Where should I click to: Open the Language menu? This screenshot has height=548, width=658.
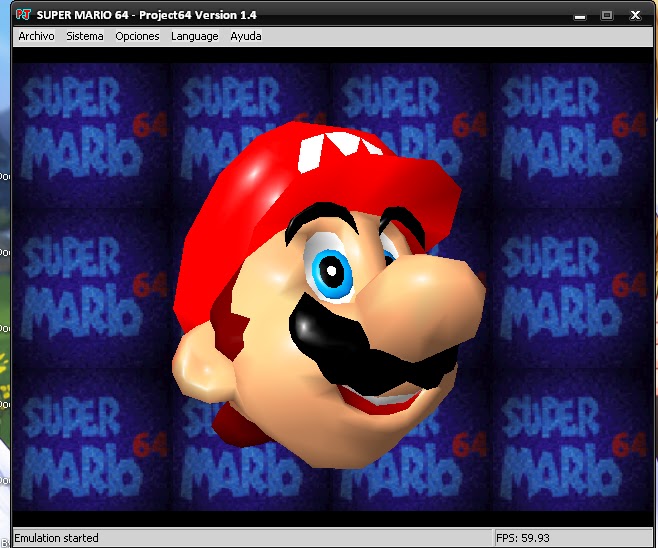click(x=194, y=36)
